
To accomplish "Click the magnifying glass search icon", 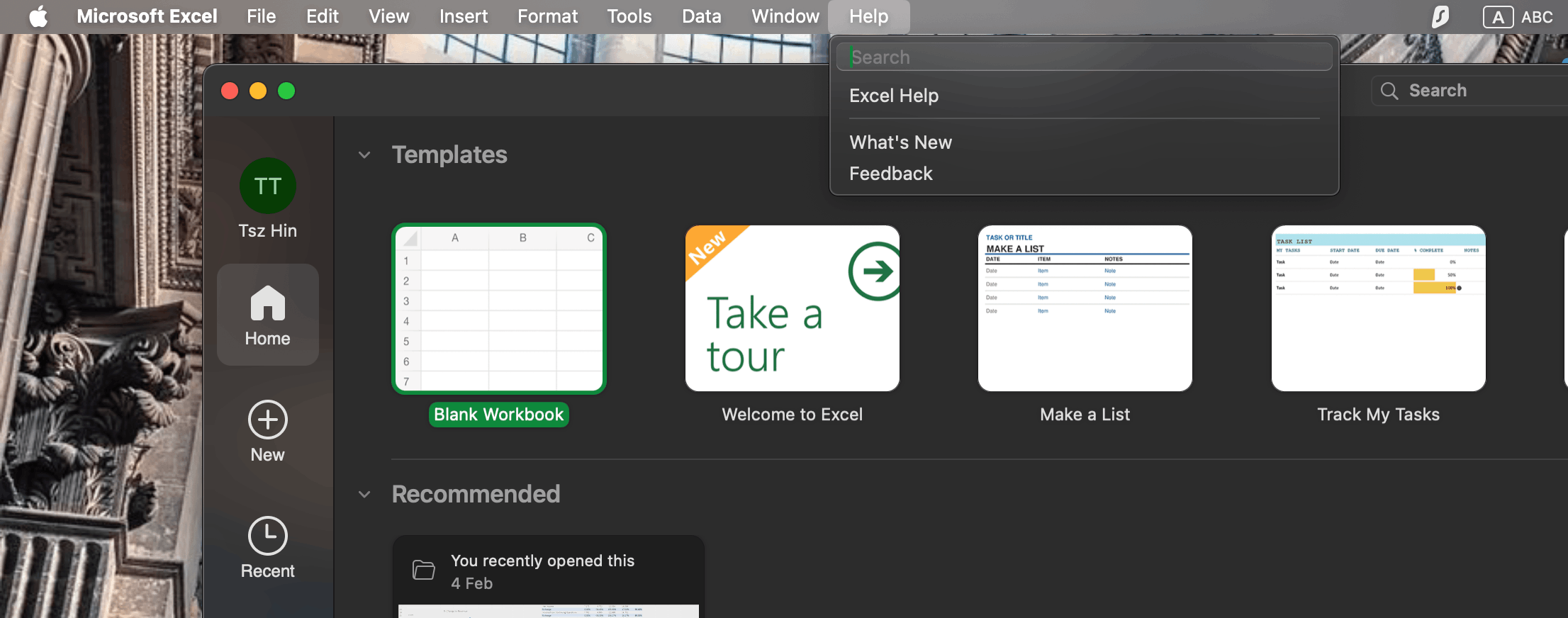I will pyautogui.click(x=1389, y=91).
